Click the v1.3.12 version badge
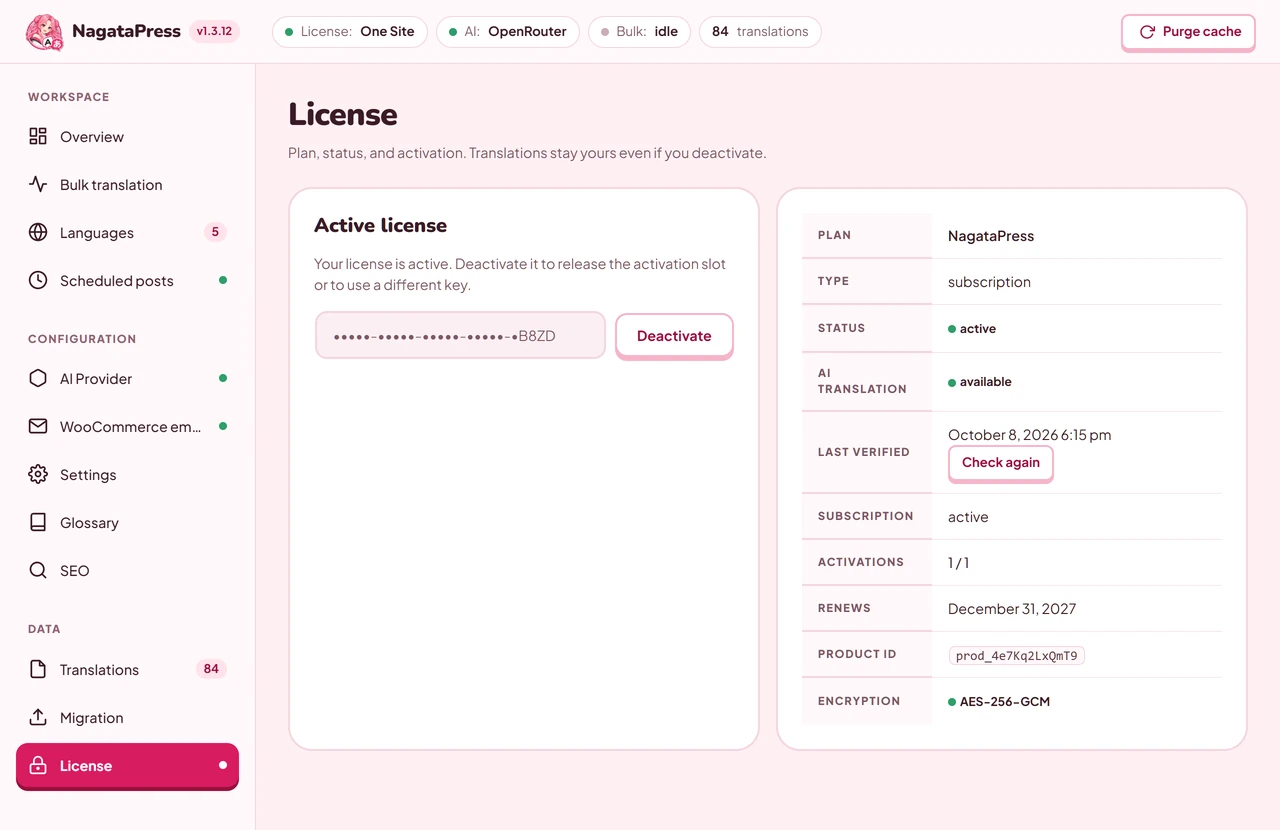The image size is (1280, 830). [x=215, y=31]
